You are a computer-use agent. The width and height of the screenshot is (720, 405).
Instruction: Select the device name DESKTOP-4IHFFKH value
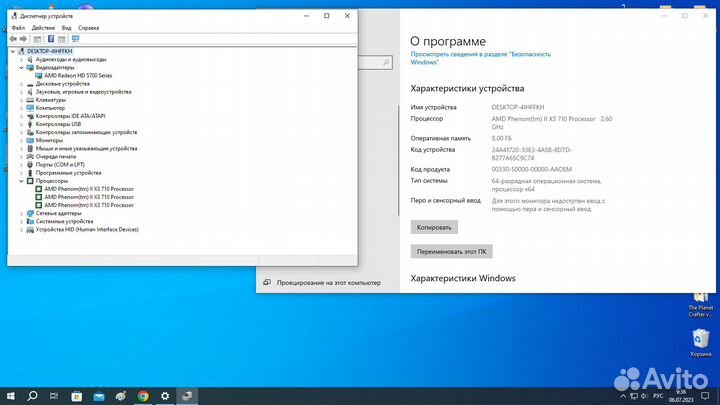tap(518, 107)
